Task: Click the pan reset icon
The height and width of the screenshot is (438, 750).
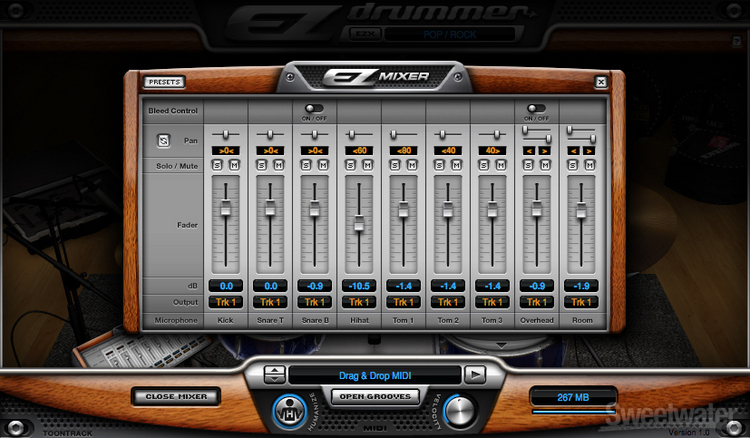Action: 164,141
